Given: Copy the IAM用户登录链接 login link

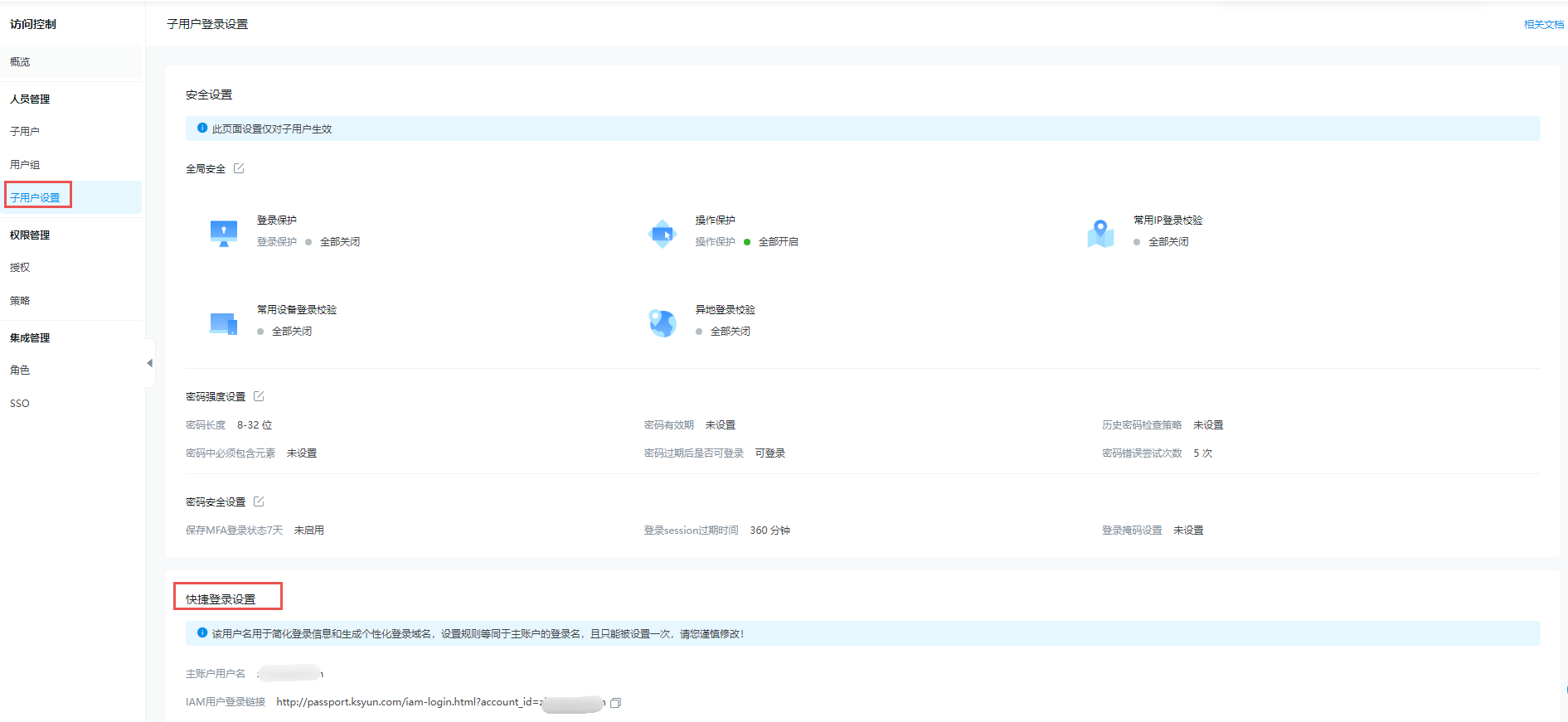Looking at the screenshot, I should pos(615,703).
